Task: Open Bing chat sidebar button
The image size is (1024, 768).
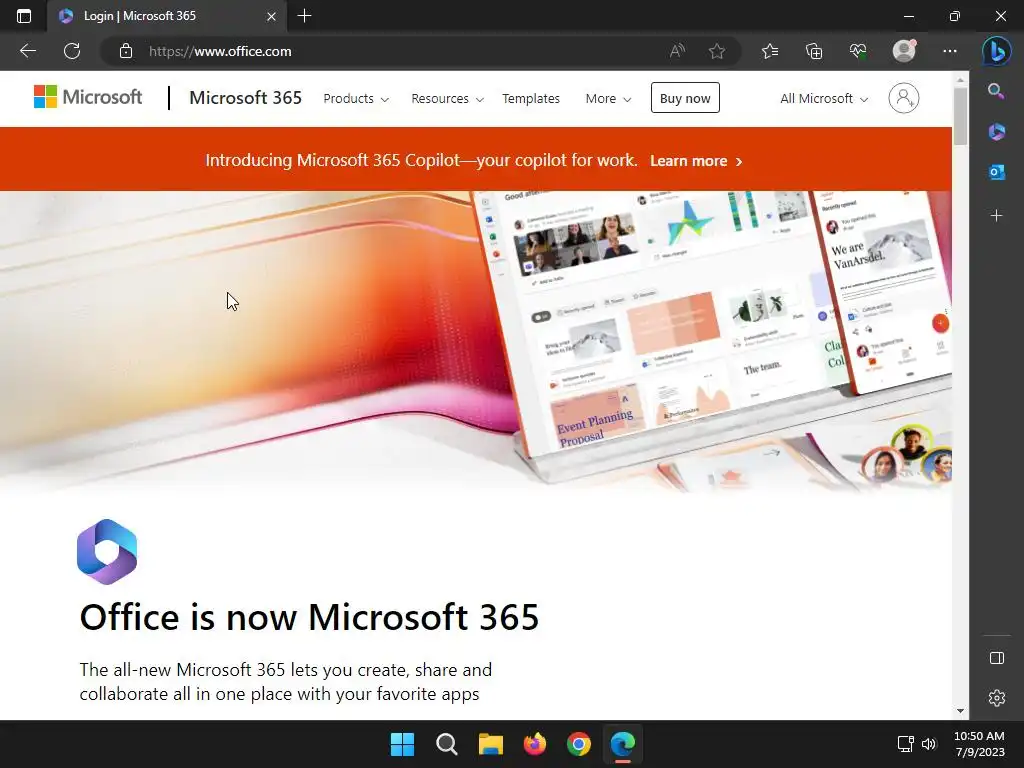Action: coord(997,51)
